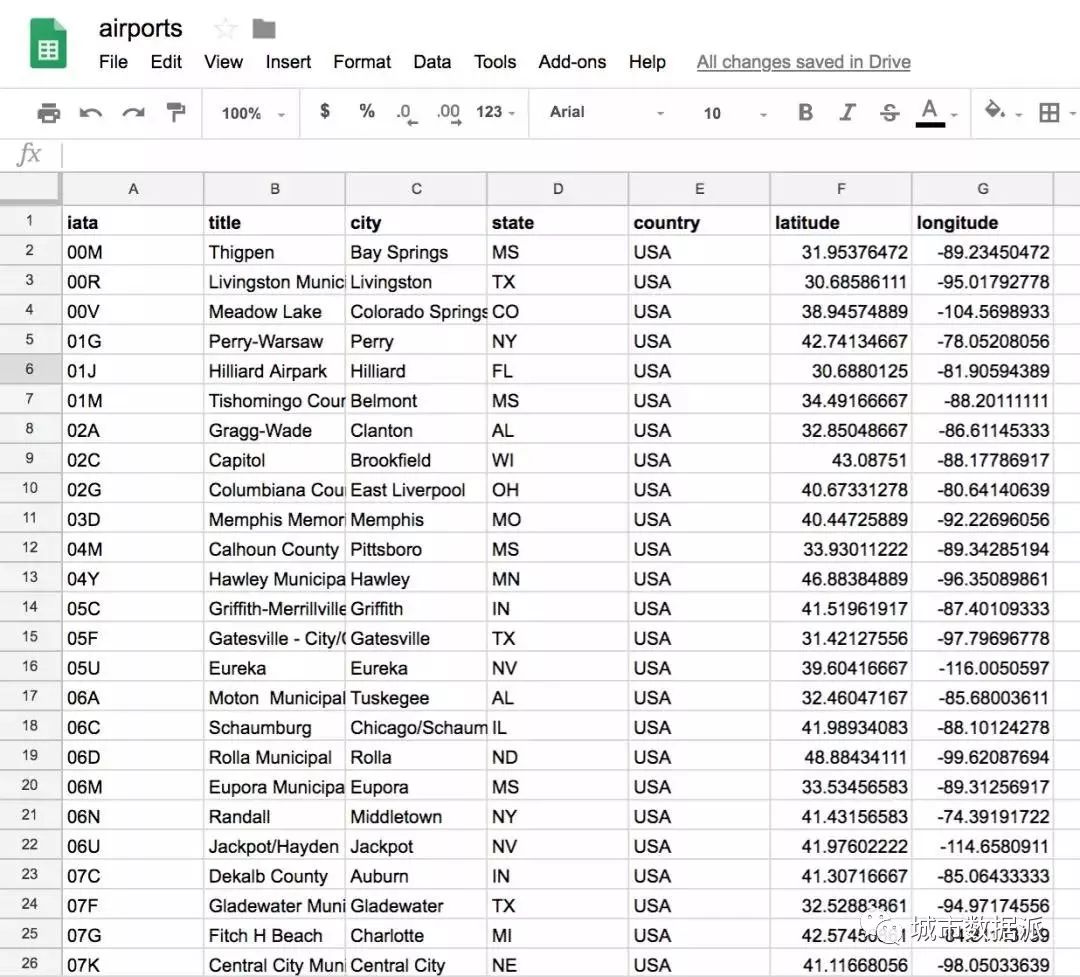Format as percent

[x=366, y=111]
